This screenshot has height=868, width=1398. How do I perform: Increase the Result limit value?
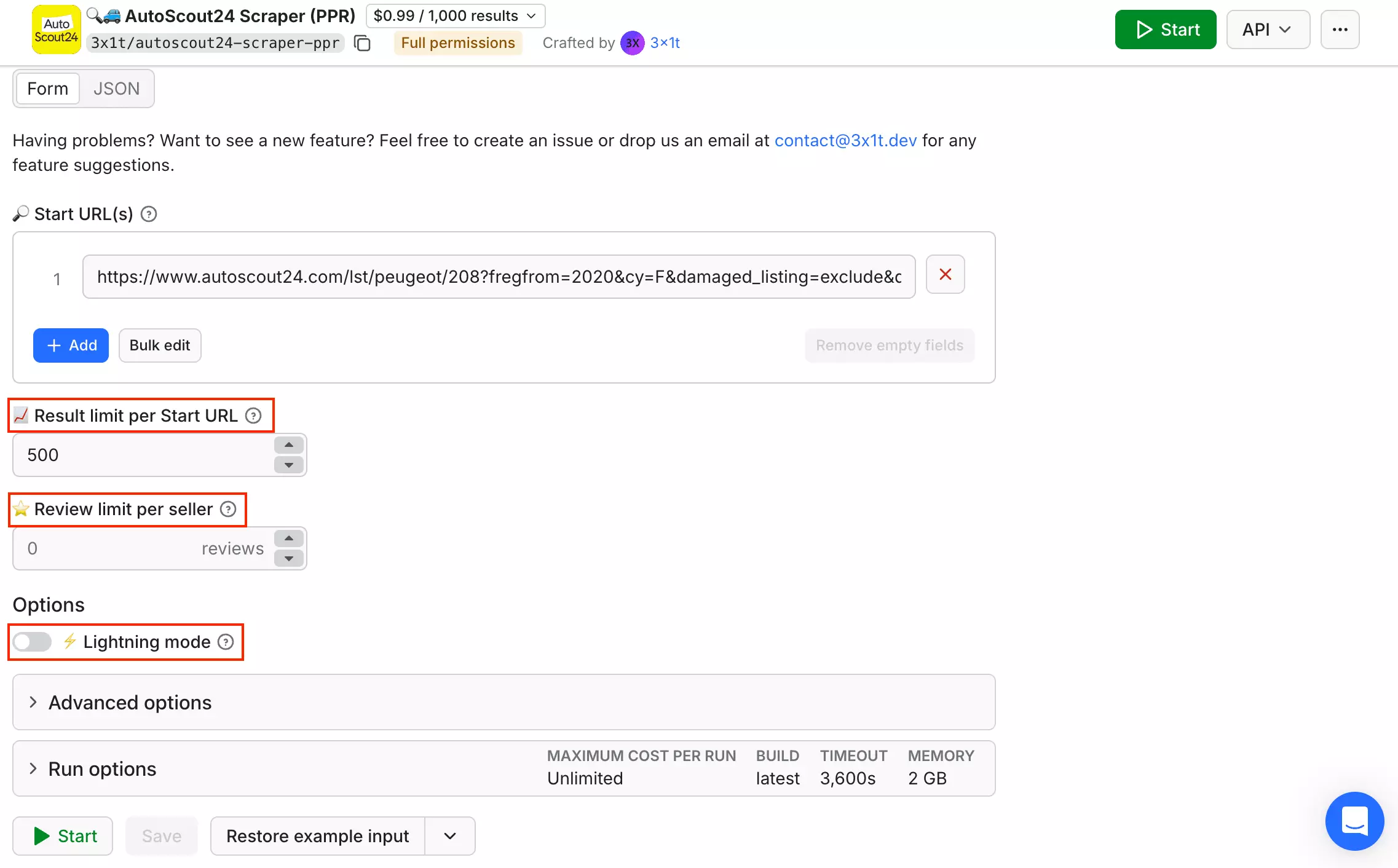point(289,445)
